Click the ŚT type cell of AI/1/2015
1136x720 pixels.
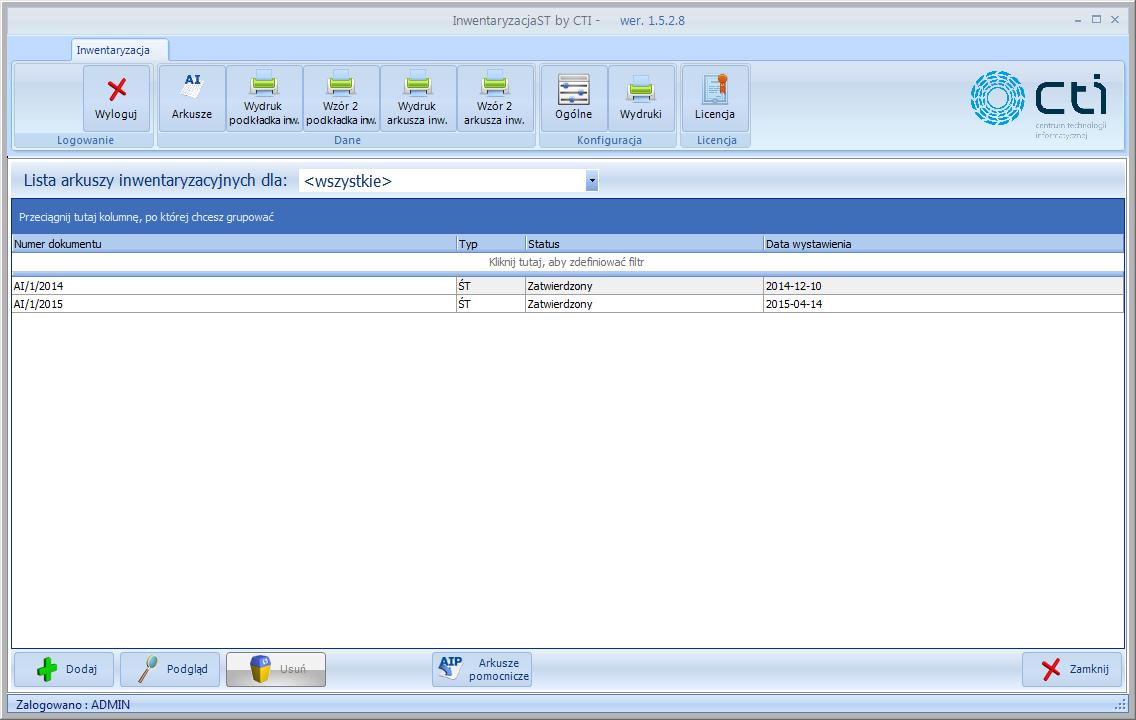(x=490, y=304)
